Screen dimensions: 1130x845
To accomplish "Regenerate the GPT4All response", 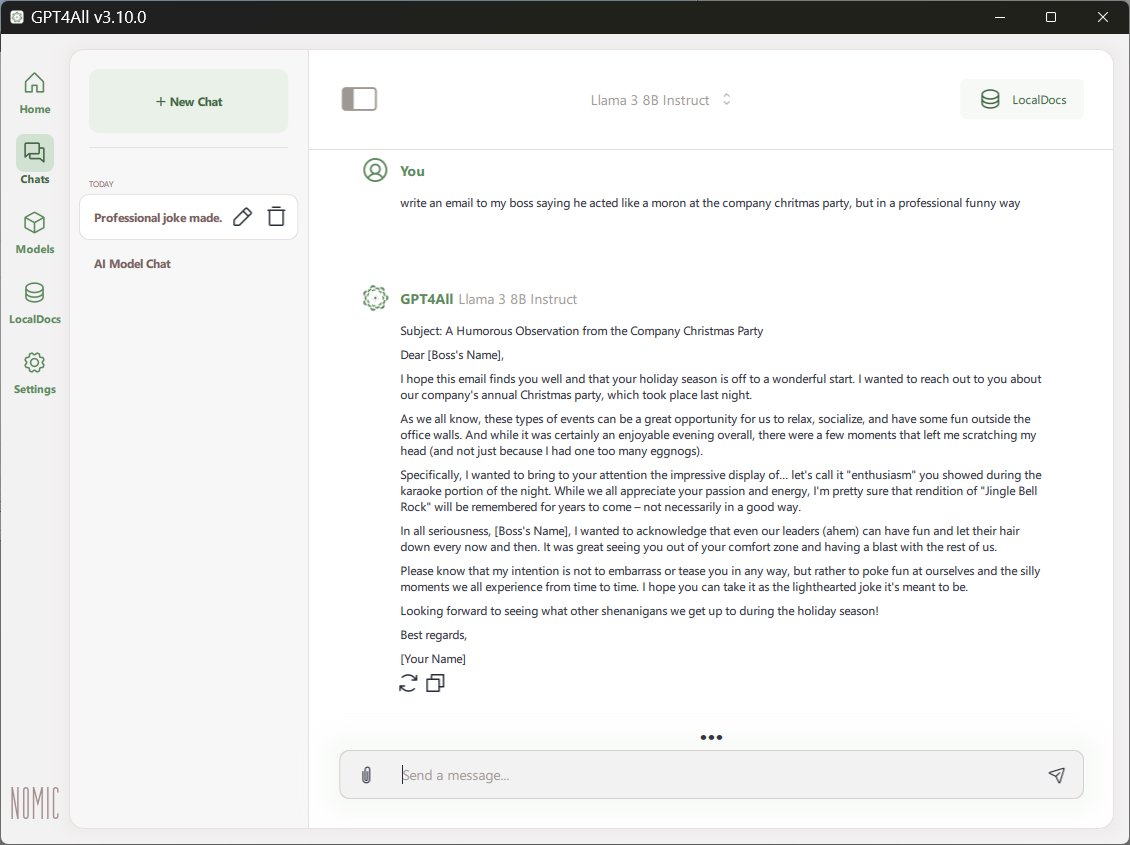I will point(408,683).
